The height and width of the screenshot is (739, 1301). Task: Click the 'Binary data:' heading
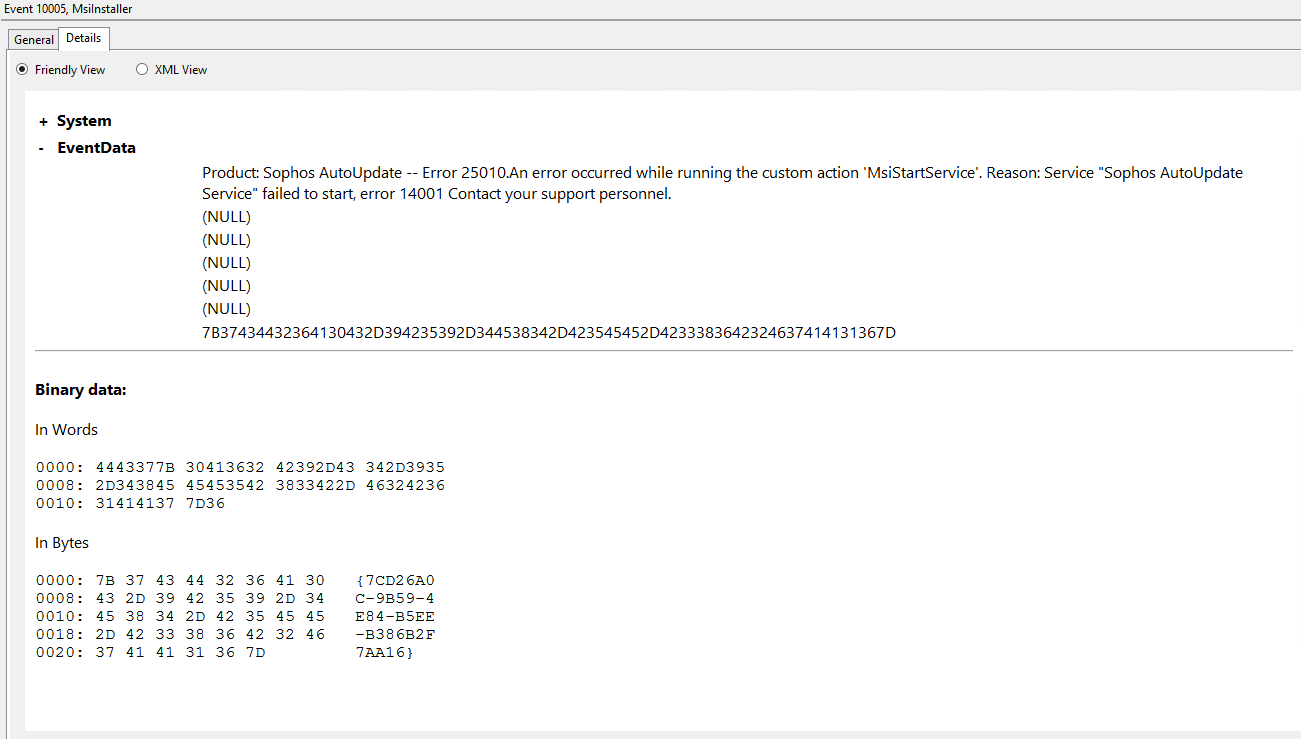click(x=81, y=390)
